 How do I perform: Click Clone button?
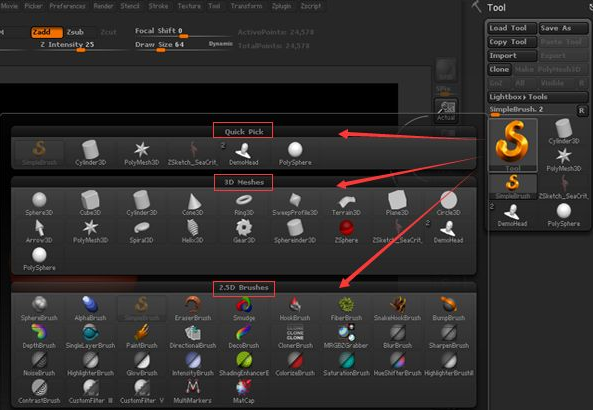[x=499, y=69]
